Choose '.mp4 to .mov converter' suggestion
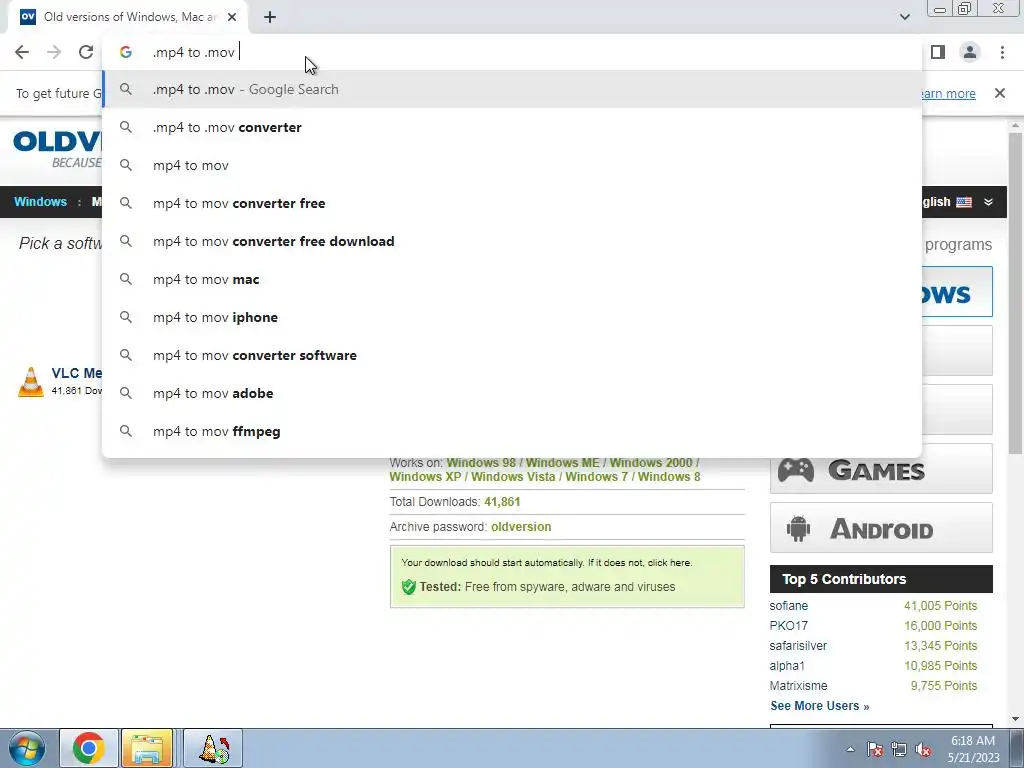Image resolution: width=1024 pixels, height=768 pixels. click(513, 127)
